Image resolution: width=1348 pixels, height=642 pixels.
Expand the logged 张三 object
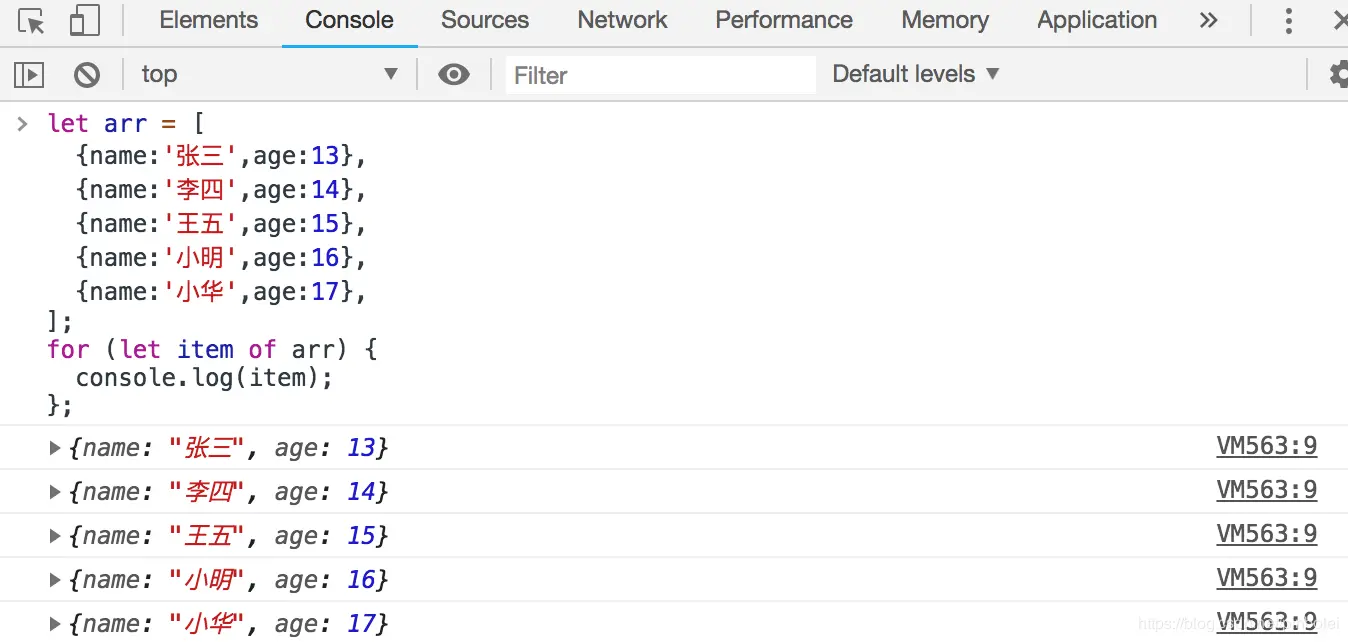coord(55,448)
